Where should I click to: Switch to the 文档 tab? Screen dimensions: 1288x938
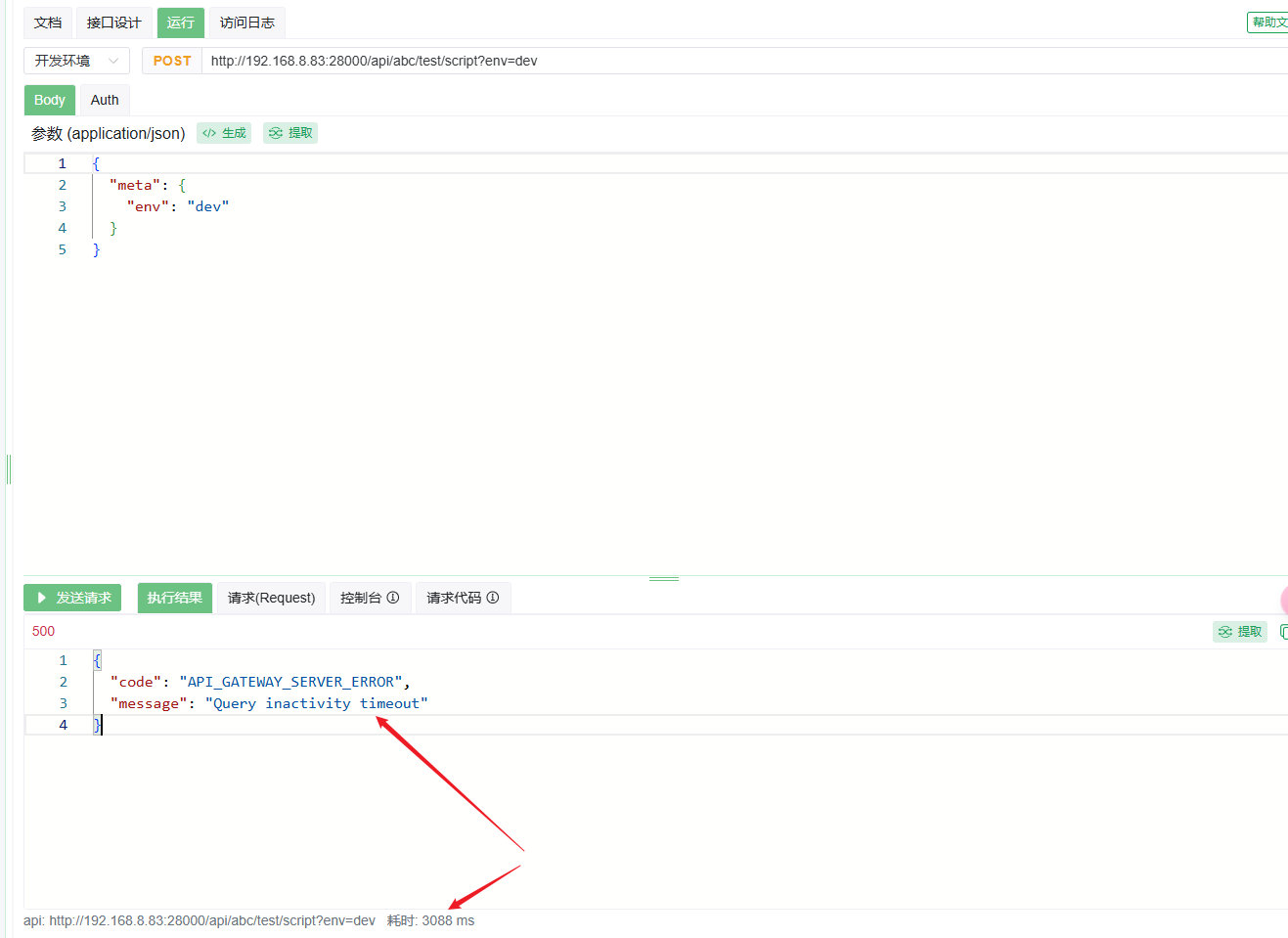point(48,22)
